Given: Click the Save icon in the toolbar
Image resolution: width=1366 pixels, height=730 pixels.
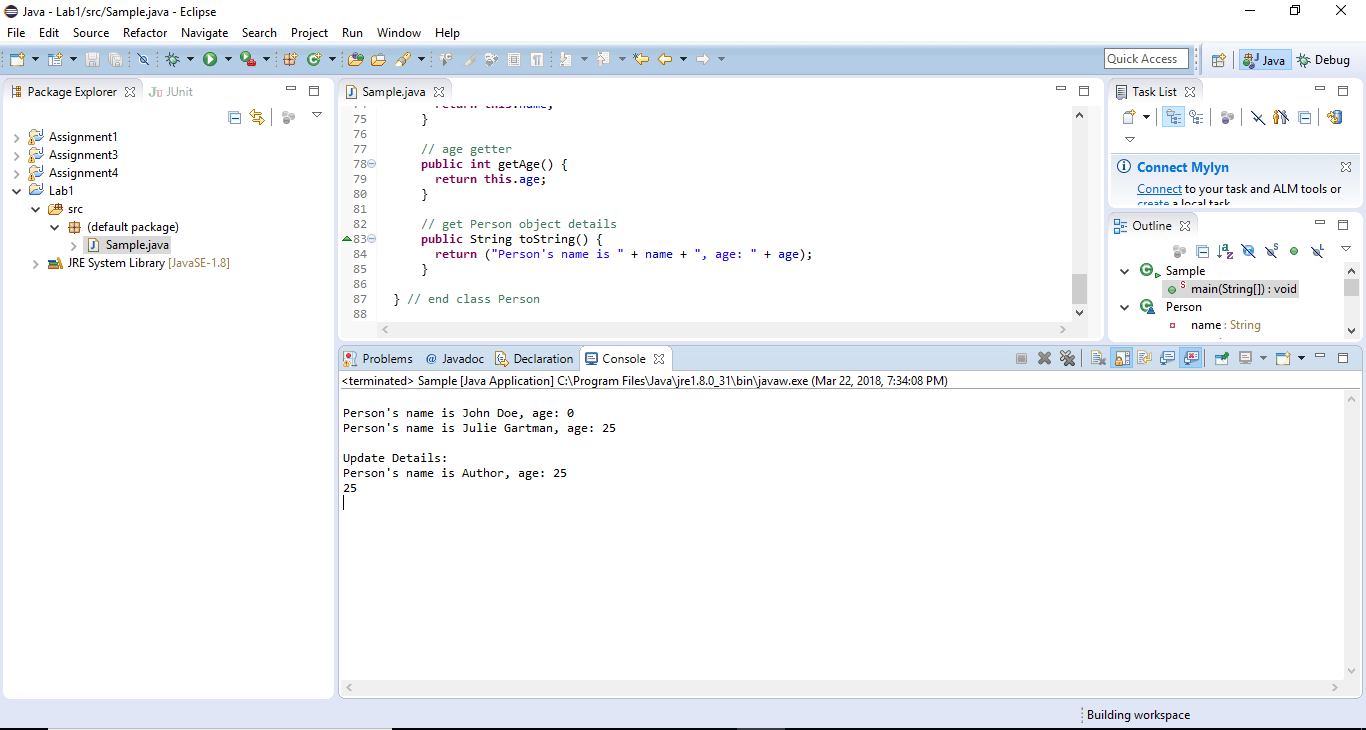Looking at the screenshot, I should click(x=94, y=58).
